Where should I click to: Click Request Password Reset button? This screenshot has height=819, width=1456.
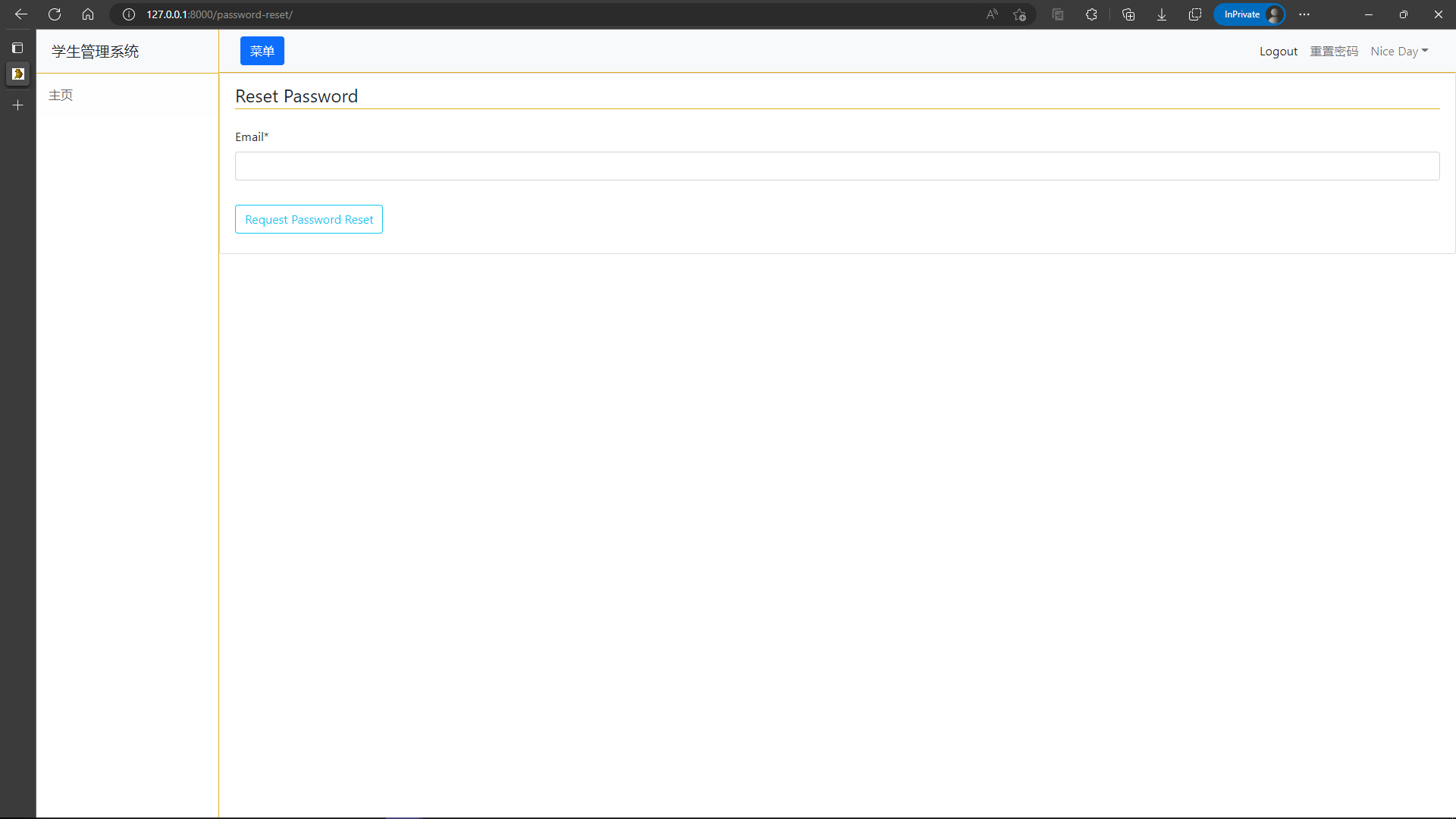(x=309, y=219)
